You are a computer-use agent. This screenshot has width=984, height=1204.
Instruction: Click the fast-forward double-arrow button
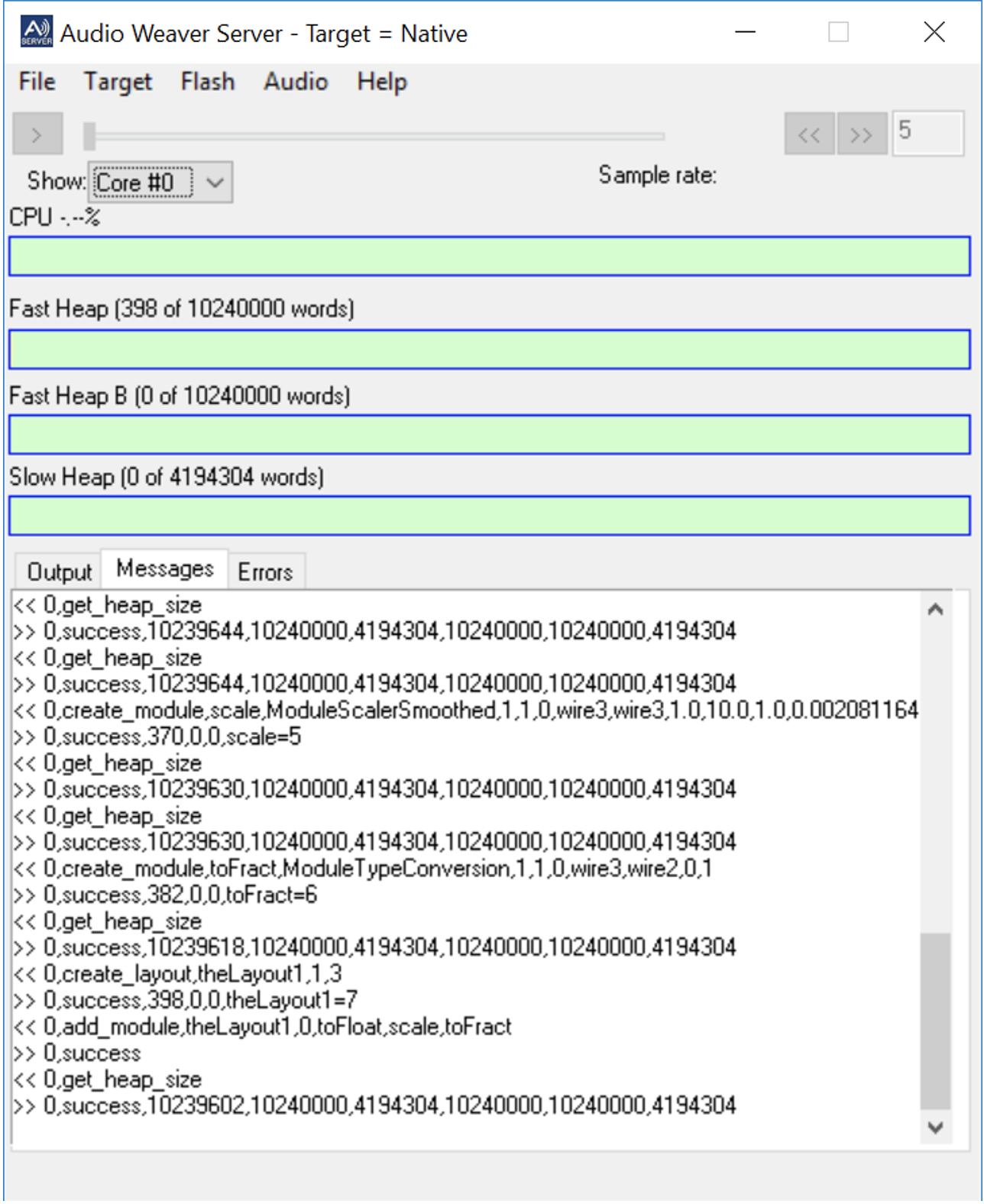click(862, 134)
